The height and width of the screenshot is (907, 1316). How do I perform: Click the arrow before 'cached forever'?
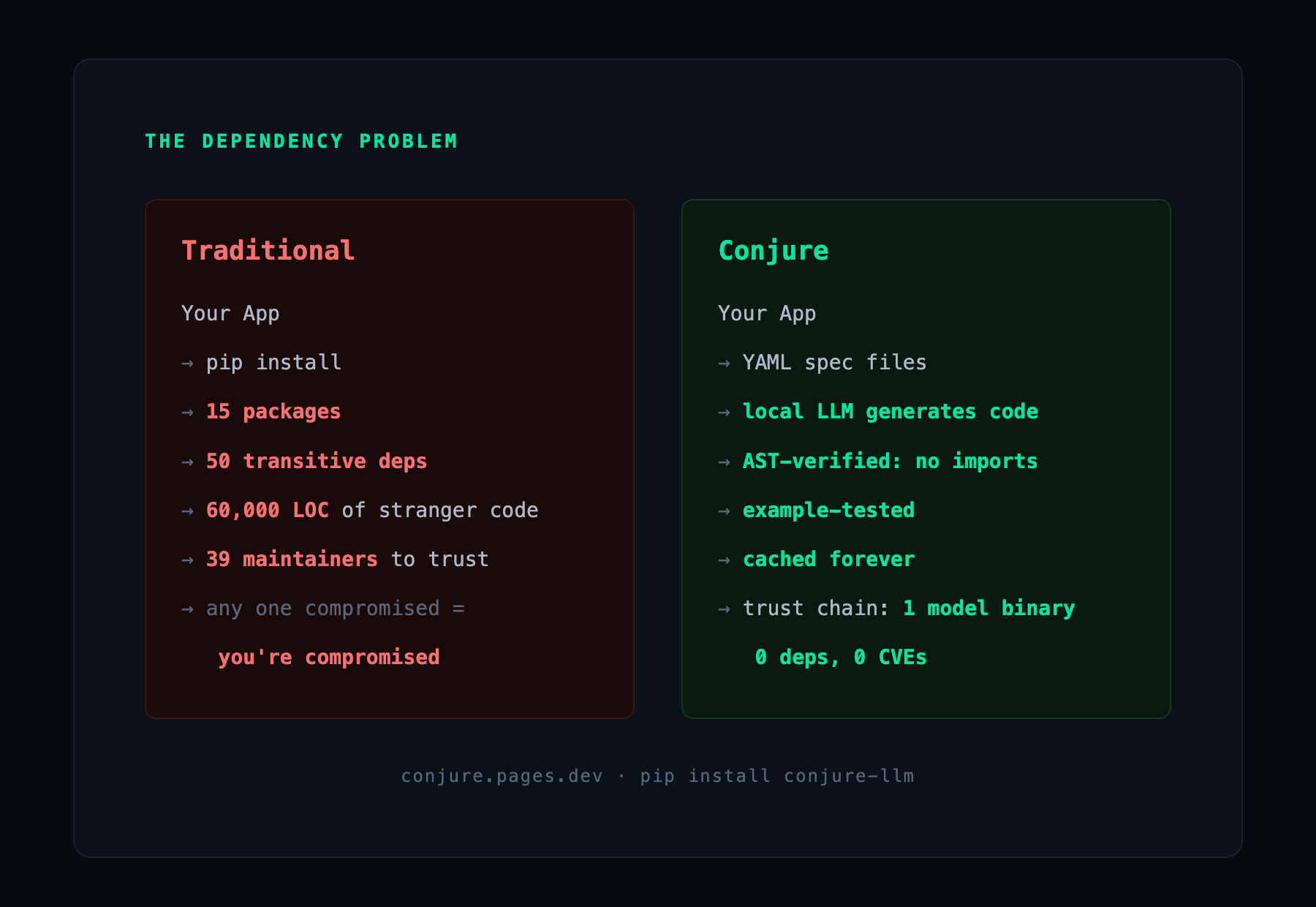click(724, 560)
